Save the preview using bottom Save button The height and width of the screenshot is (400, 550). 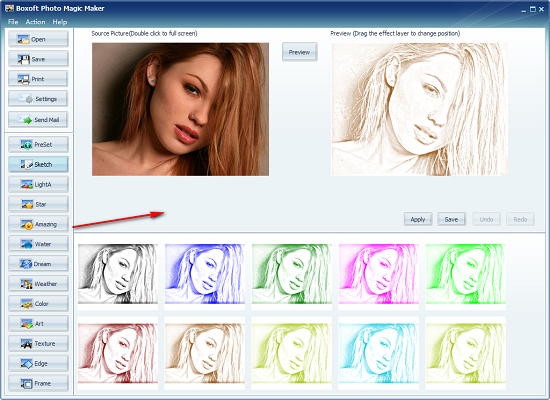[x=451, y=219]
